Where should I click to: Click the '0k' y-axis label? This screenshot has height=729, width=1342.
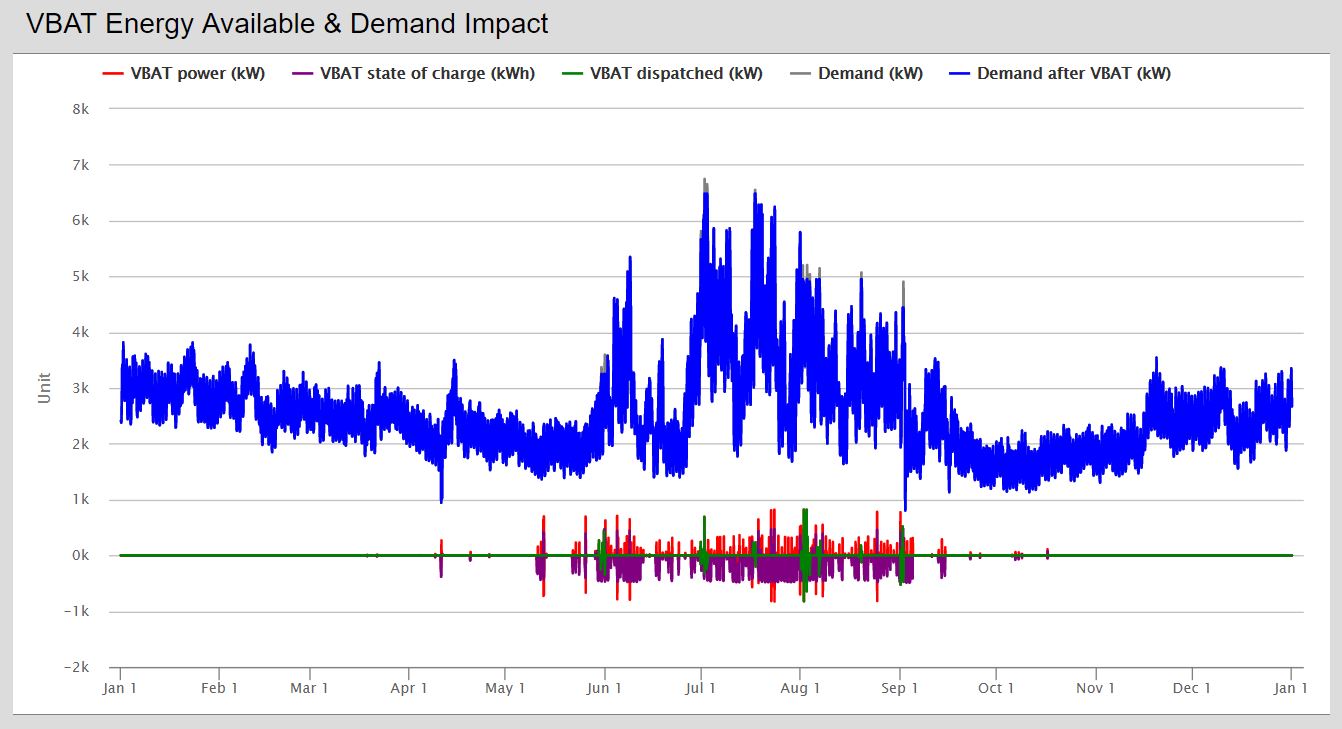[x=82, y=556]
